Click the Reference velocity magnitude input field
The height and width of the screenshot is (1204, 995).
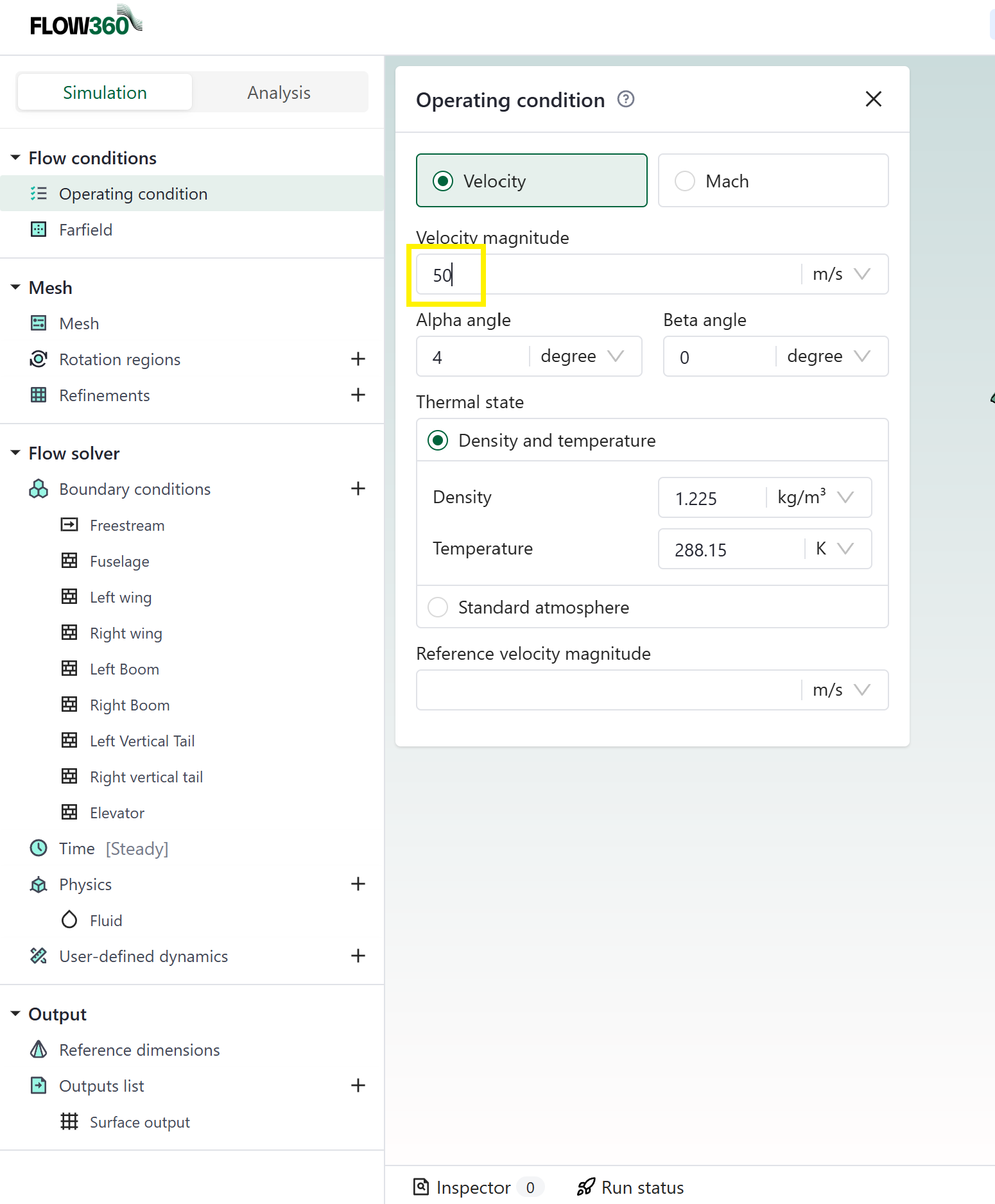point(607,690)
